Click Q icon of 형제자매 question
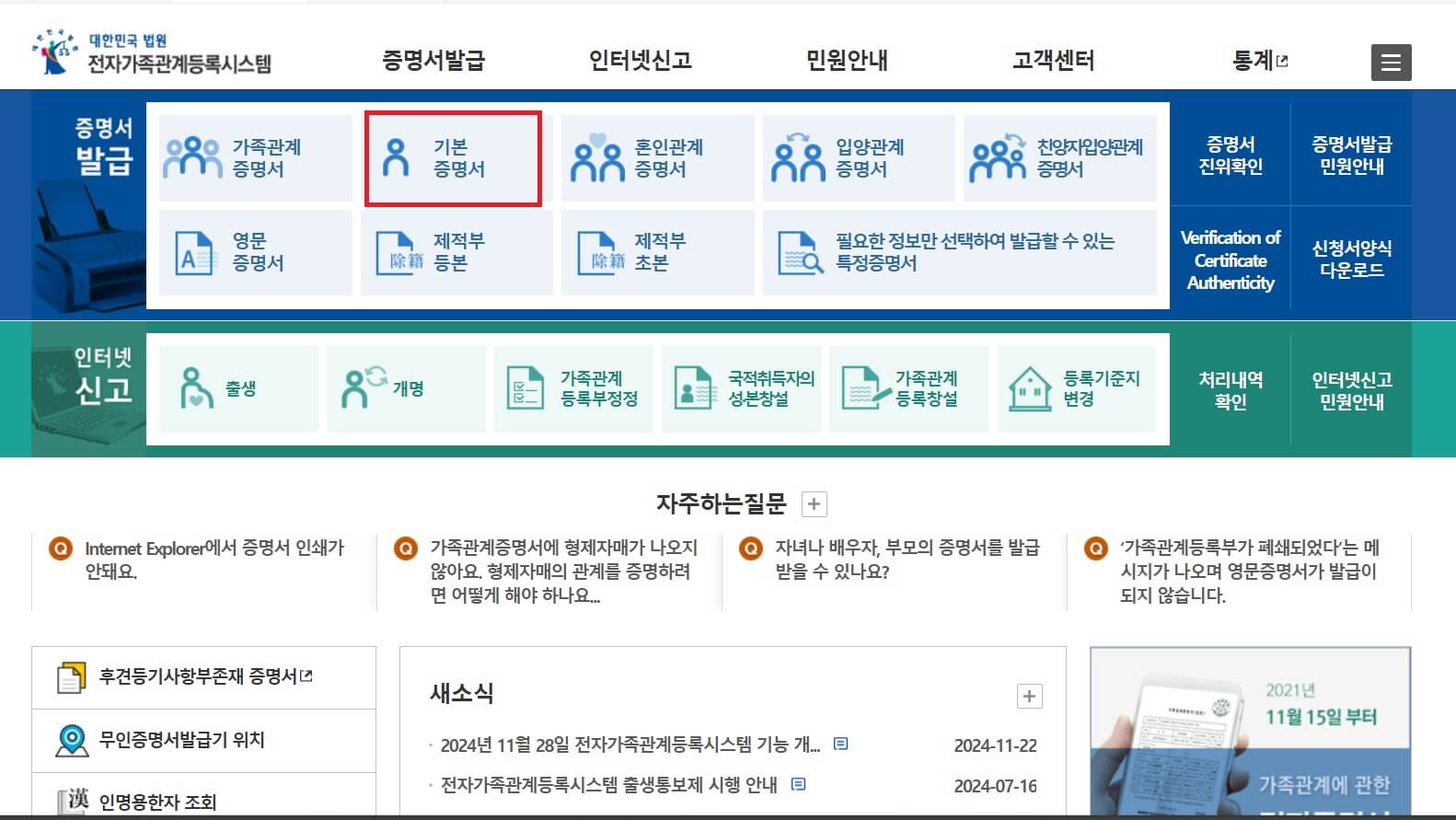The width and height of the screenshot is (1456, 820). pos(406,549)
